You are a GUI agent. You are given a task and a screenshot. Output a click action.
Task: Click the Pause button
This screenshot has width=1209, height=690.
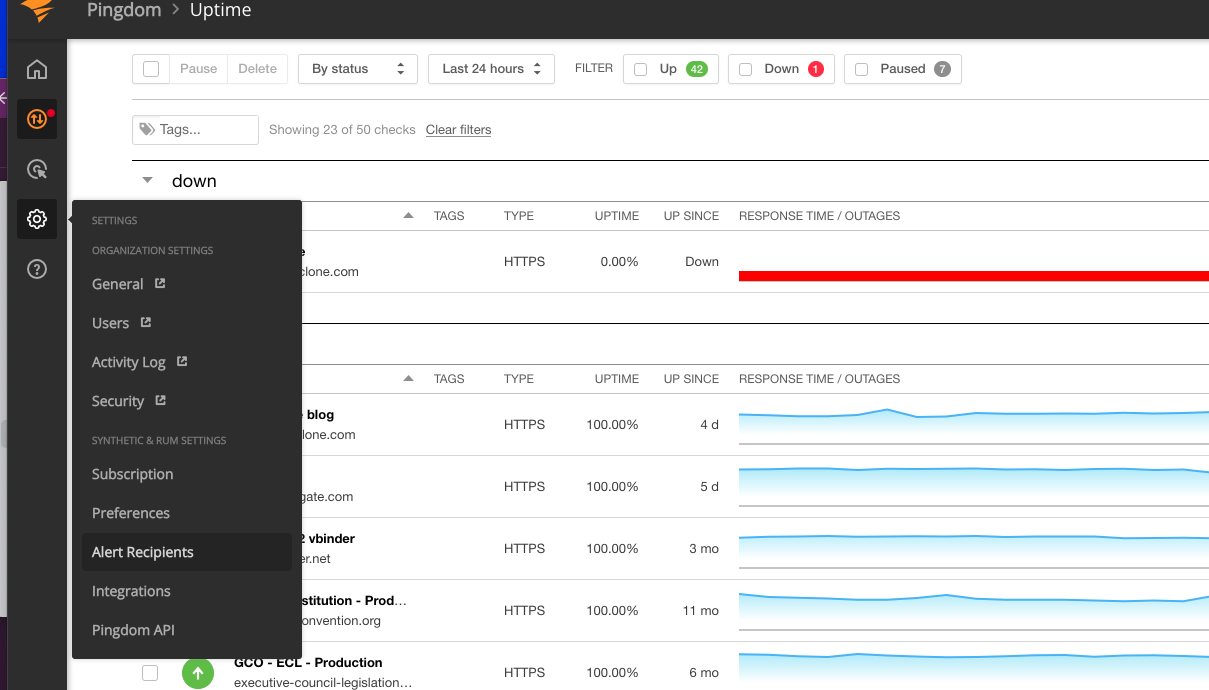pos(198,69)
